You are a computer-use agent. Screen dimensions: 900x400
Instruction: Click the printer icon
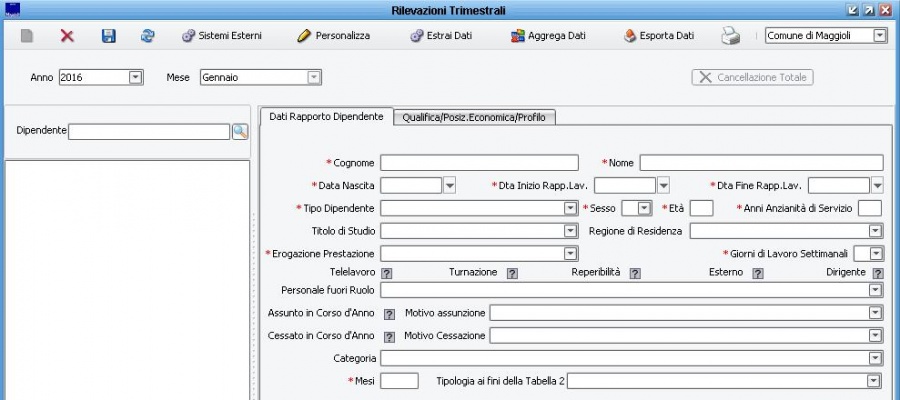[x=731, y=36]
